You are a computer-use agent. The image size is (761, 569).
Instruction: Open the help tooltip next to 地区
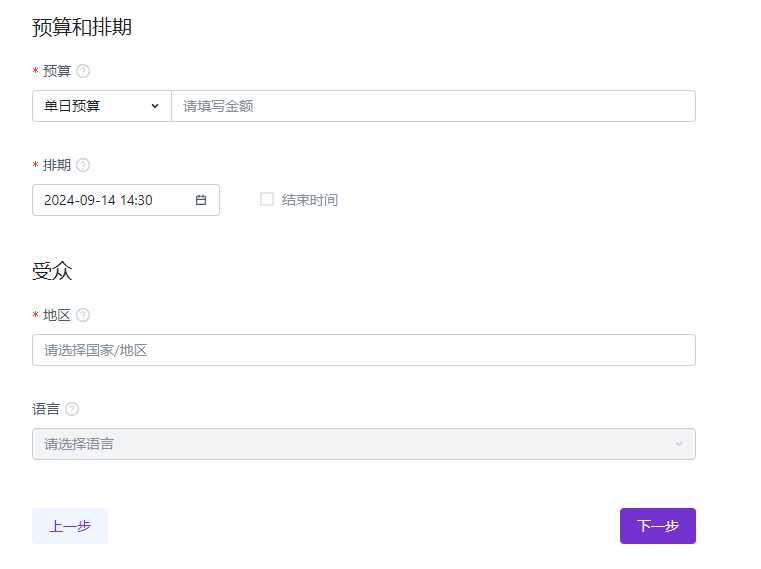(83, 315)
